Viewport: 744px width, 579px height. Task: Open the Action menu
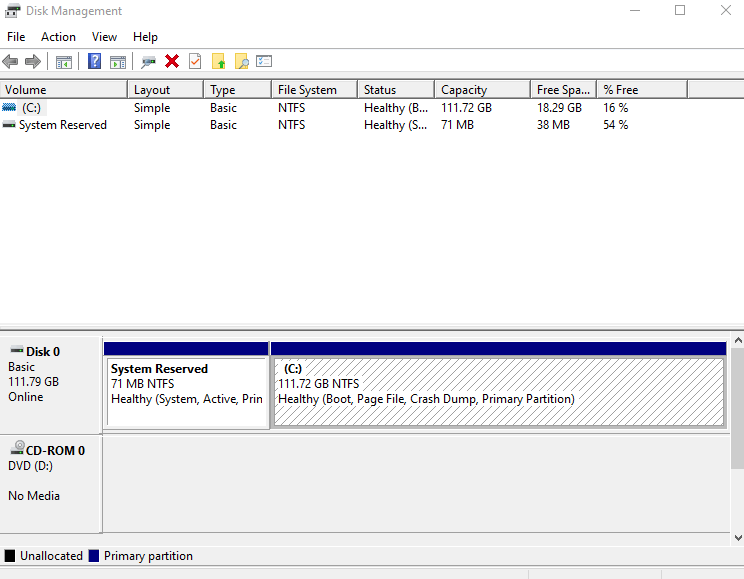[58, 37]
